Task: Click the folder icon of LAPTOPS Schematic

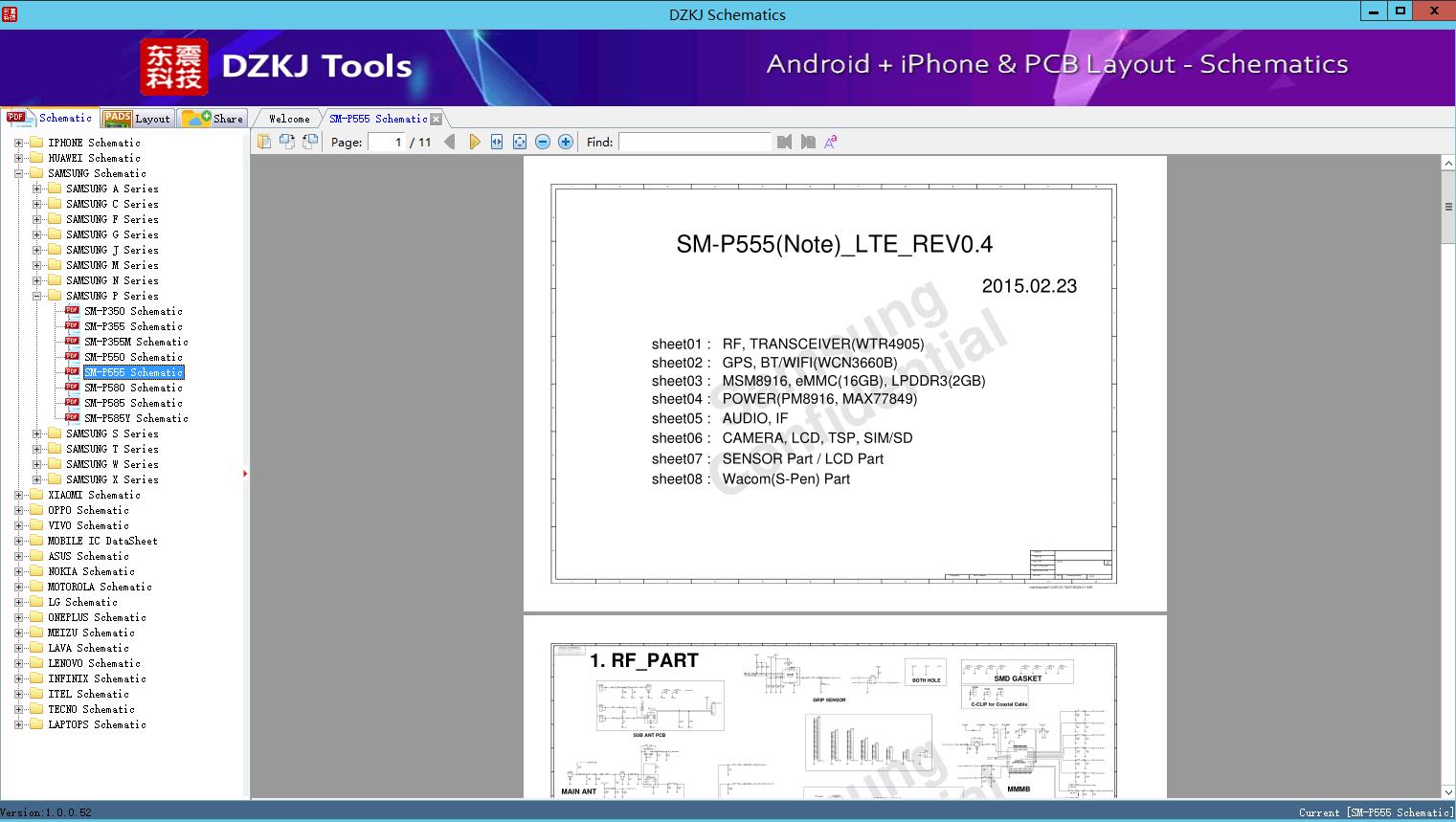Action: coord(36,724)
